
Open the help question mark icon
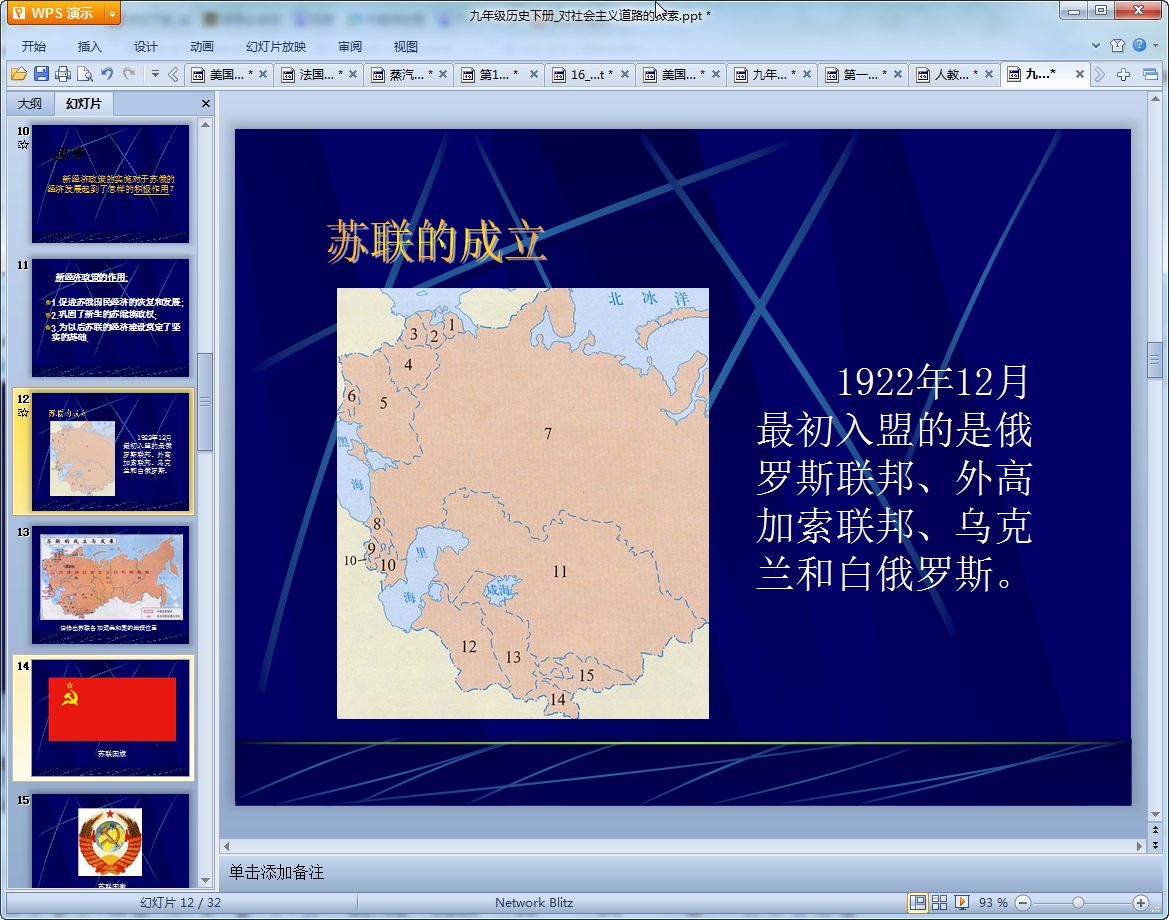(x=1139, y=45)
